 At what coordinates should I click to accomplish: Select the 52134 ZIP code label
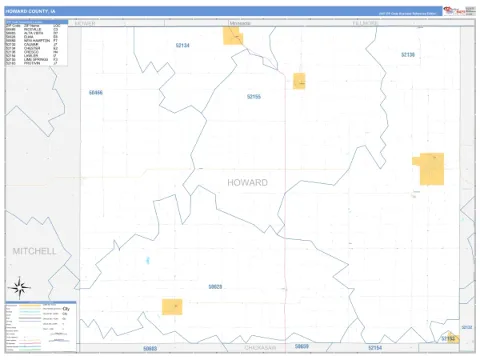[x=183, y=45]
